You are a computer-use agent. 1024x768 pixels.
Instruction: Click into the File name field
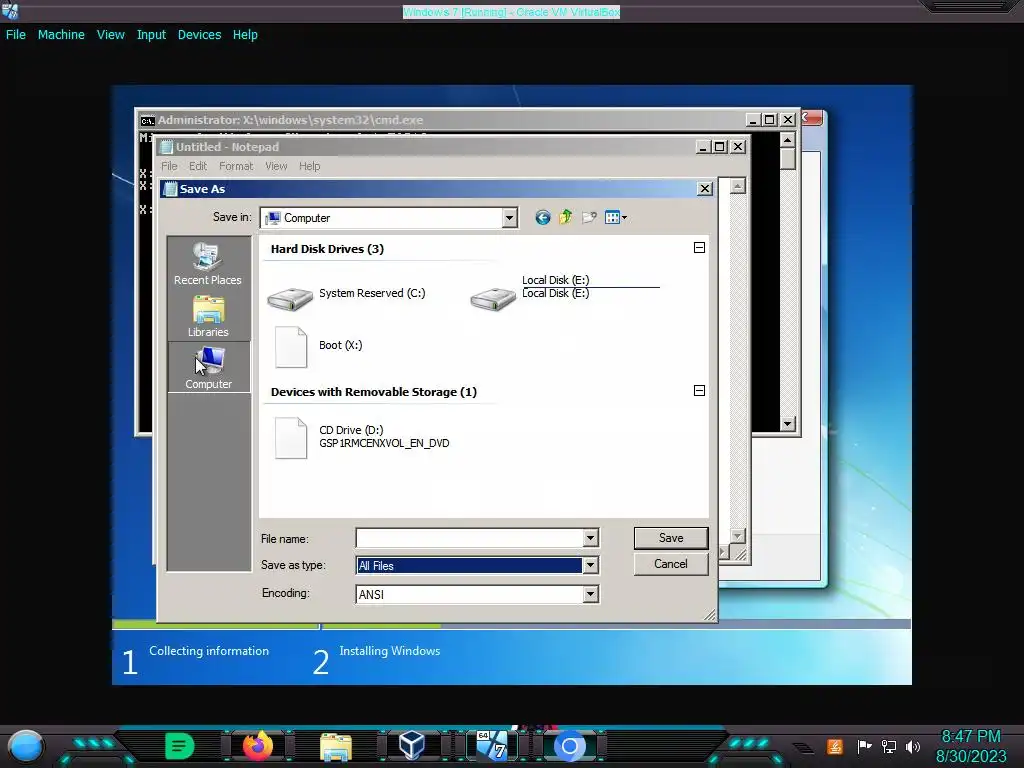pyautogui.click(x=470, y=538)
